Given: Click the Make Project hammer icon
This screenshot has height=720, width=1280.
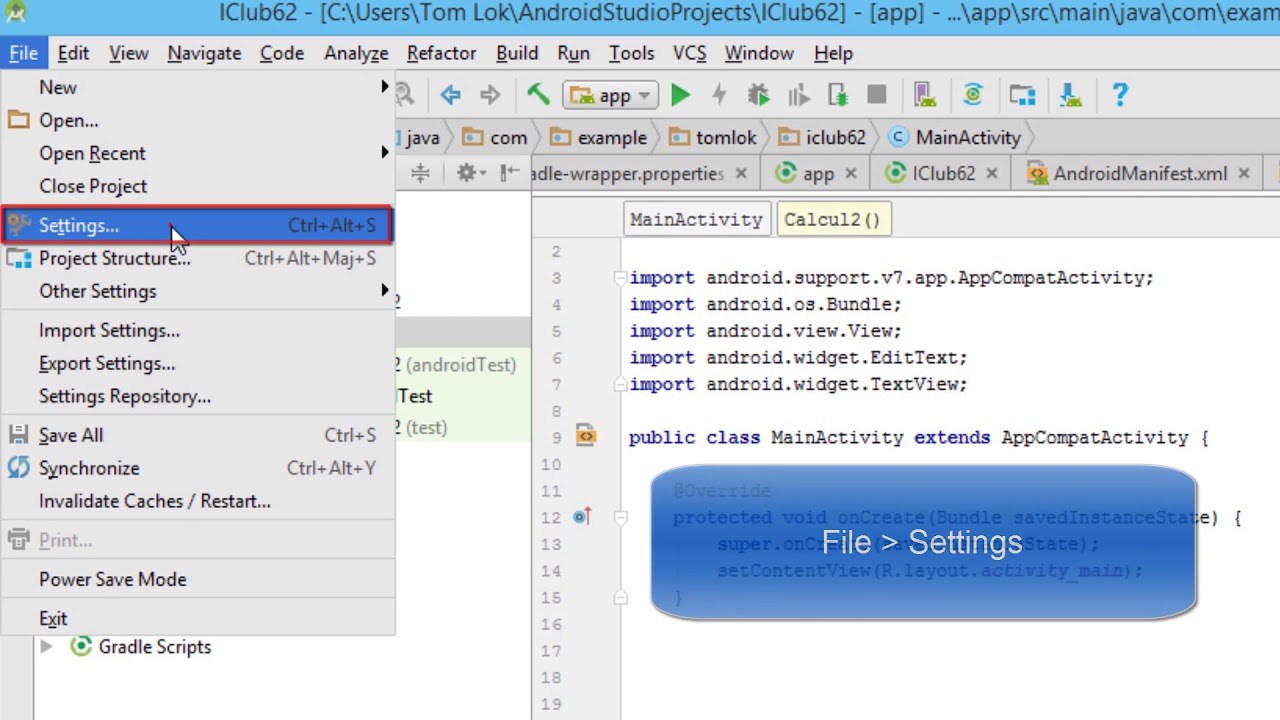Looking at the screenshot, I should point(538,95).
